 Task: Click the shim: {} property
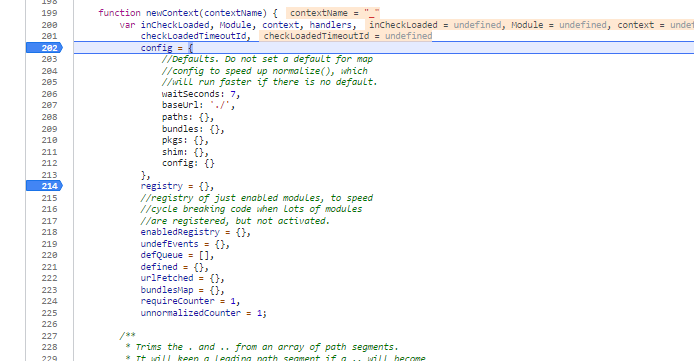pyautogui.click(x=185, y=152)
